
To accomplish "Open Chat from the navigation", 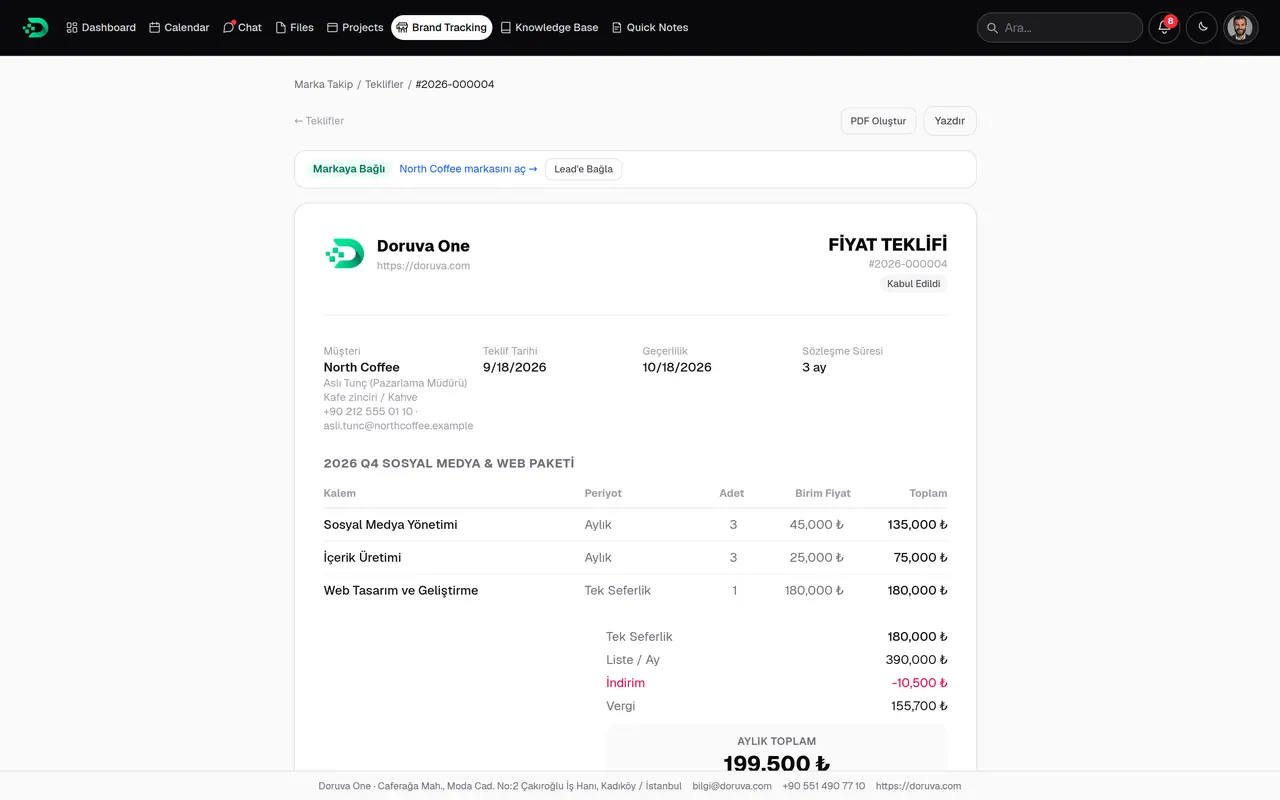I will coord(242,27).
